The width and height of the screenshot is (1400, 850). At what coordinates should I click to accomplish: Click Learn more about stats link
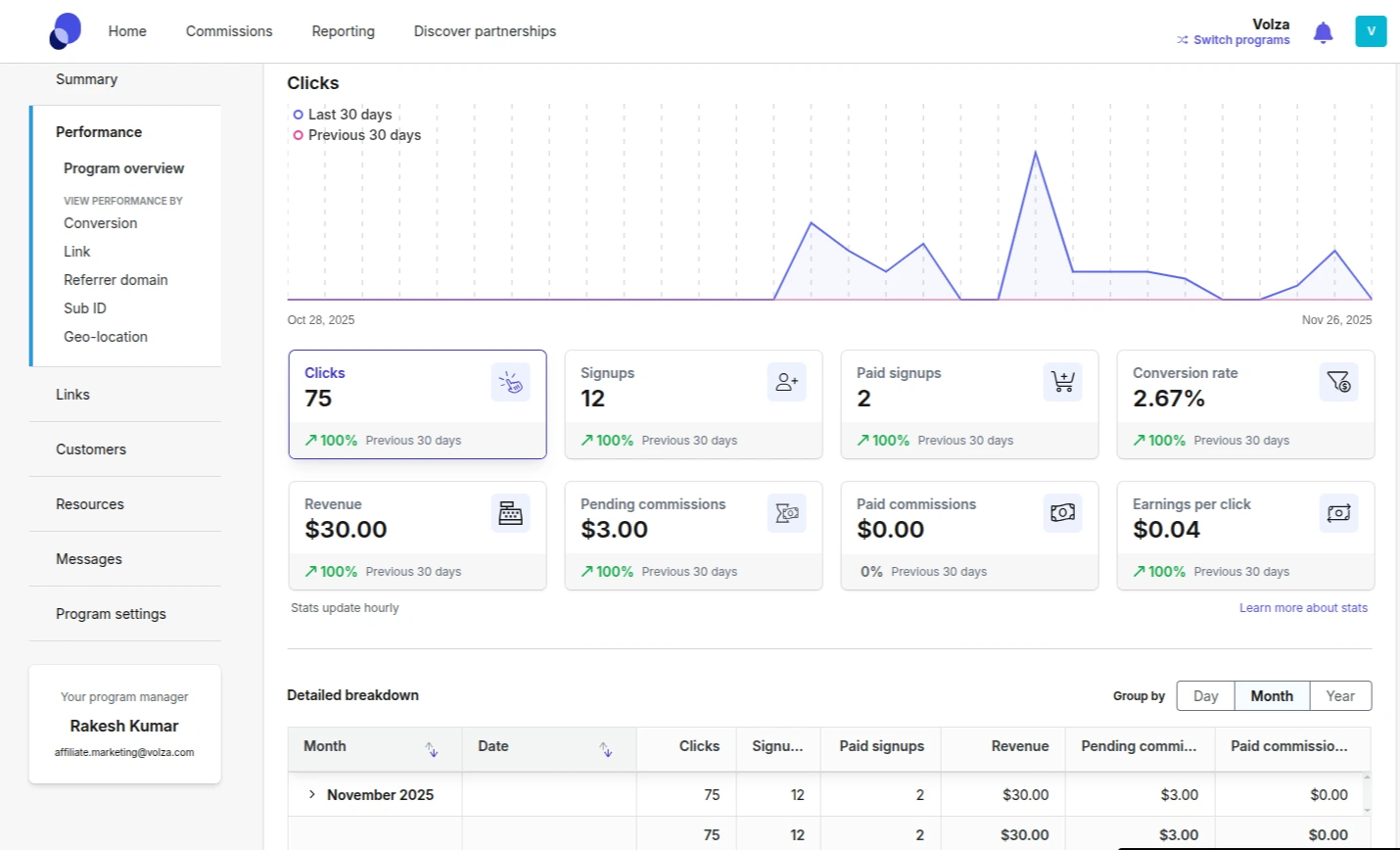point(1302,608)
